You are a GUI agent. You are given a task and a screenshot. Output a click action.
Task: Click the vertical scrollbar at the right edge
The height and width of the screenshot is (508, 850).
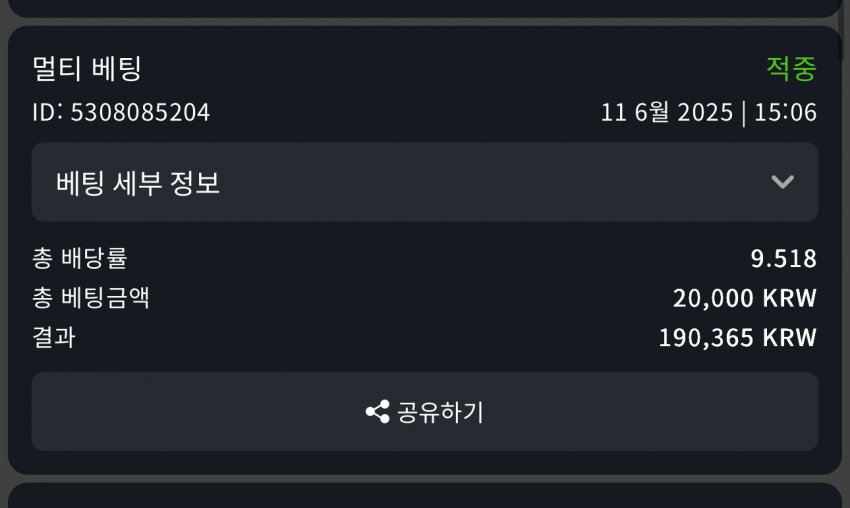click(x=841, y=30)
